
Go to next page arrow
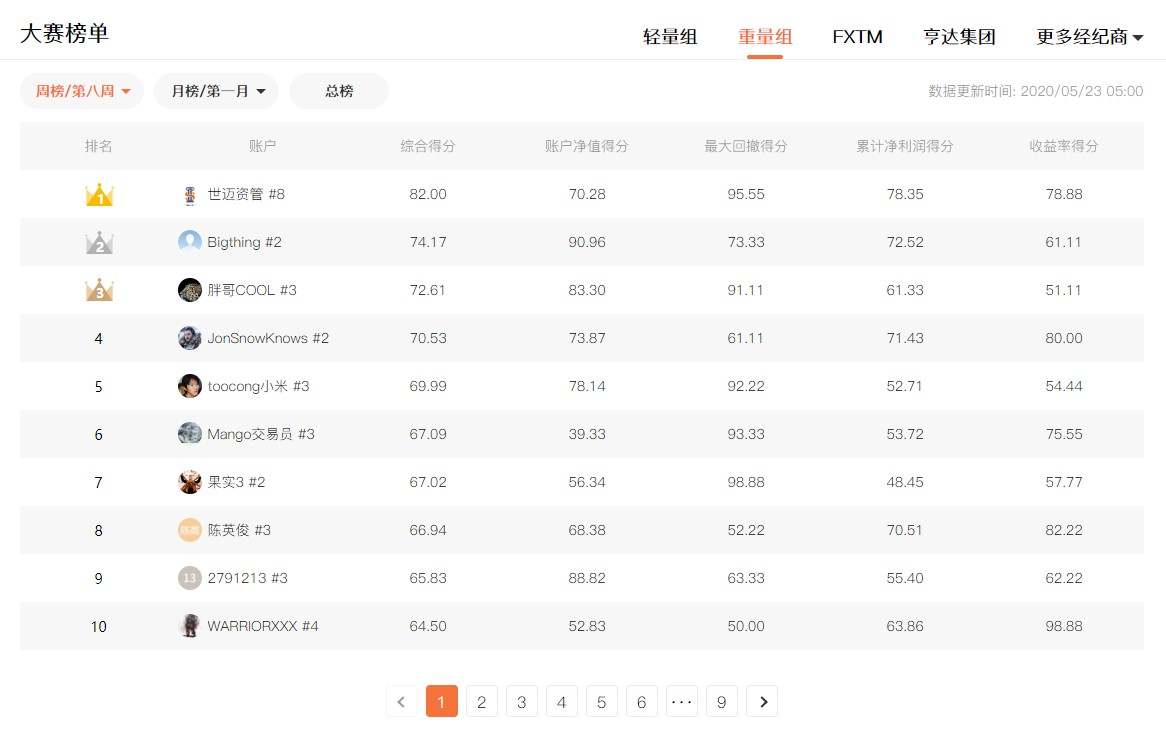[x=762, y=702]
